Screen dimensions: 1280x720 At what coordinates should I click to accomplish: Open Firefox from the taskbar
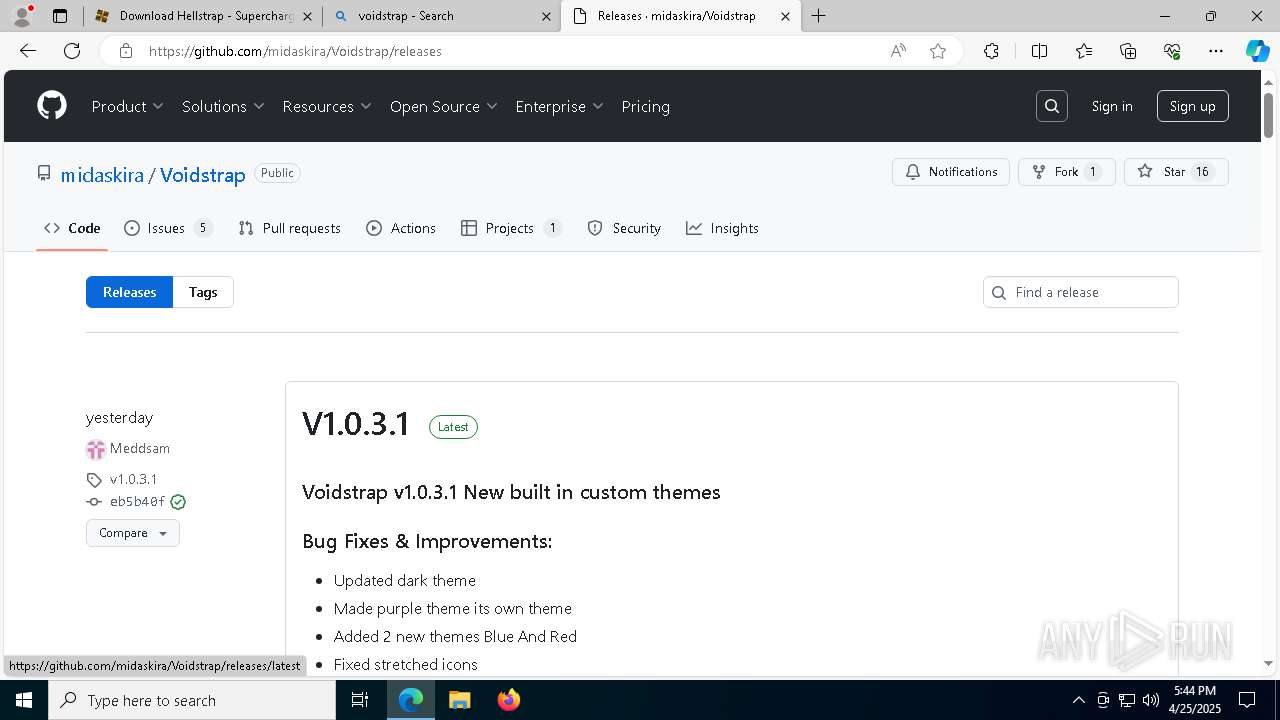[x=509, y=700]
